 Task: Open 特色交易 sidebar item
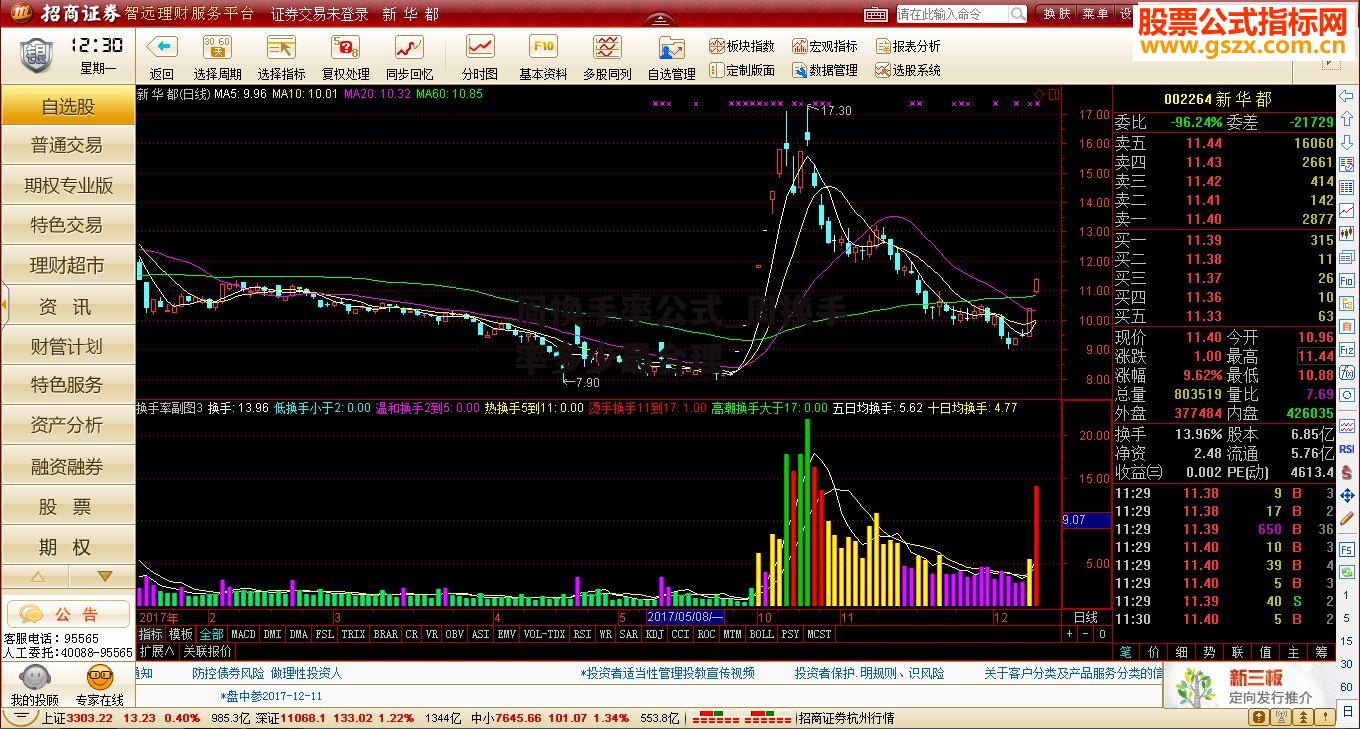coord(68,225)
